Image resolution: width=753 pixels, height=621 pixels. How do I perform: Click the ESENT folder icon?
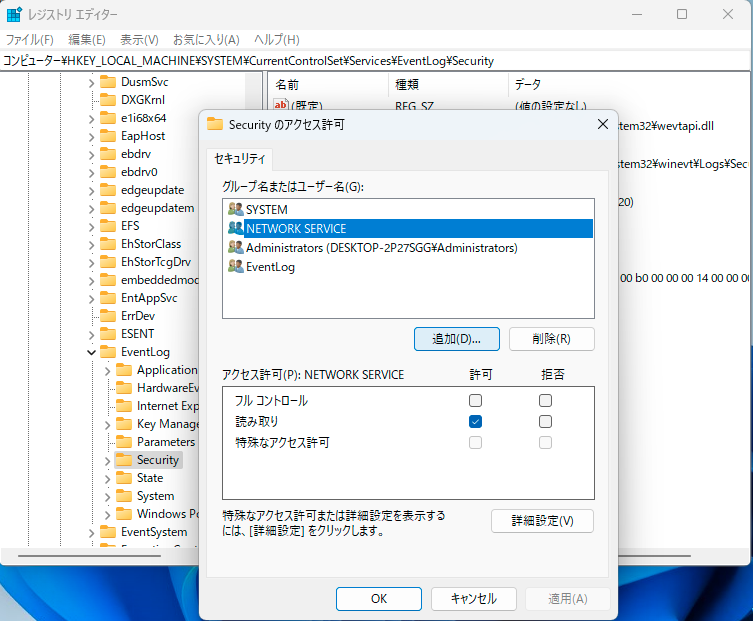pos(108,334)
